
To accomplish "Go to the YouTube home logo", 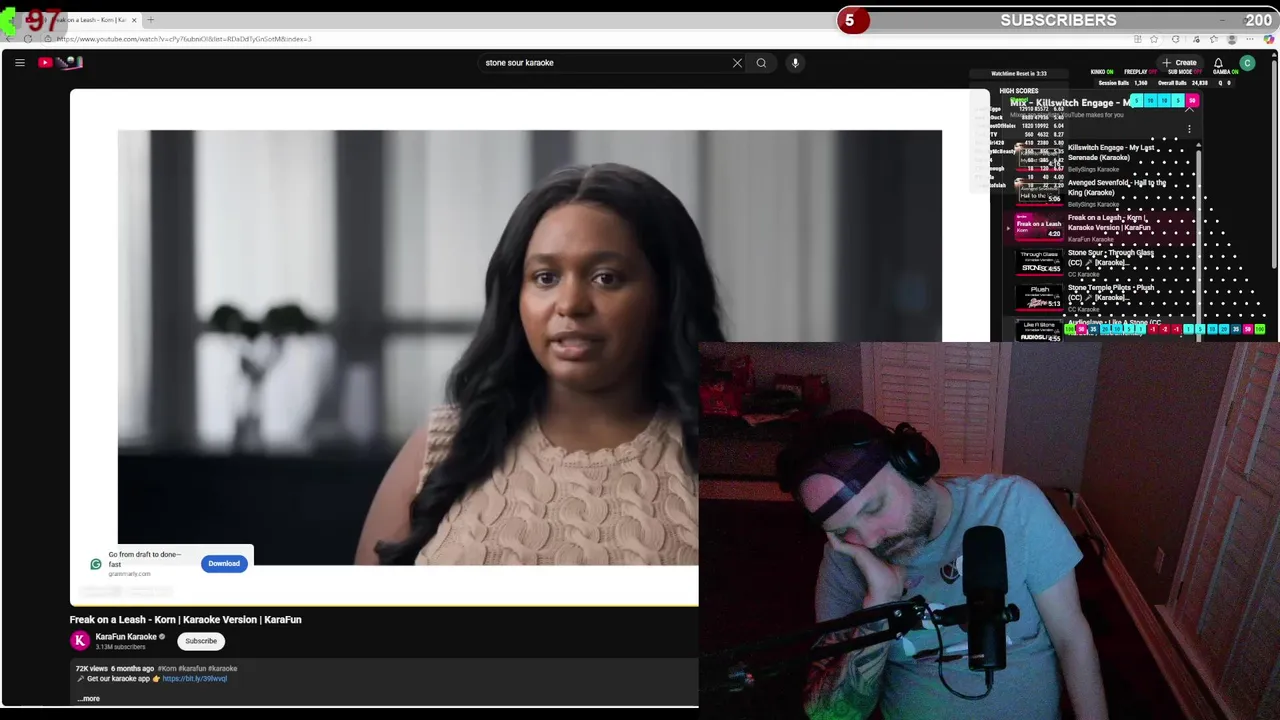I will point(61,62).
